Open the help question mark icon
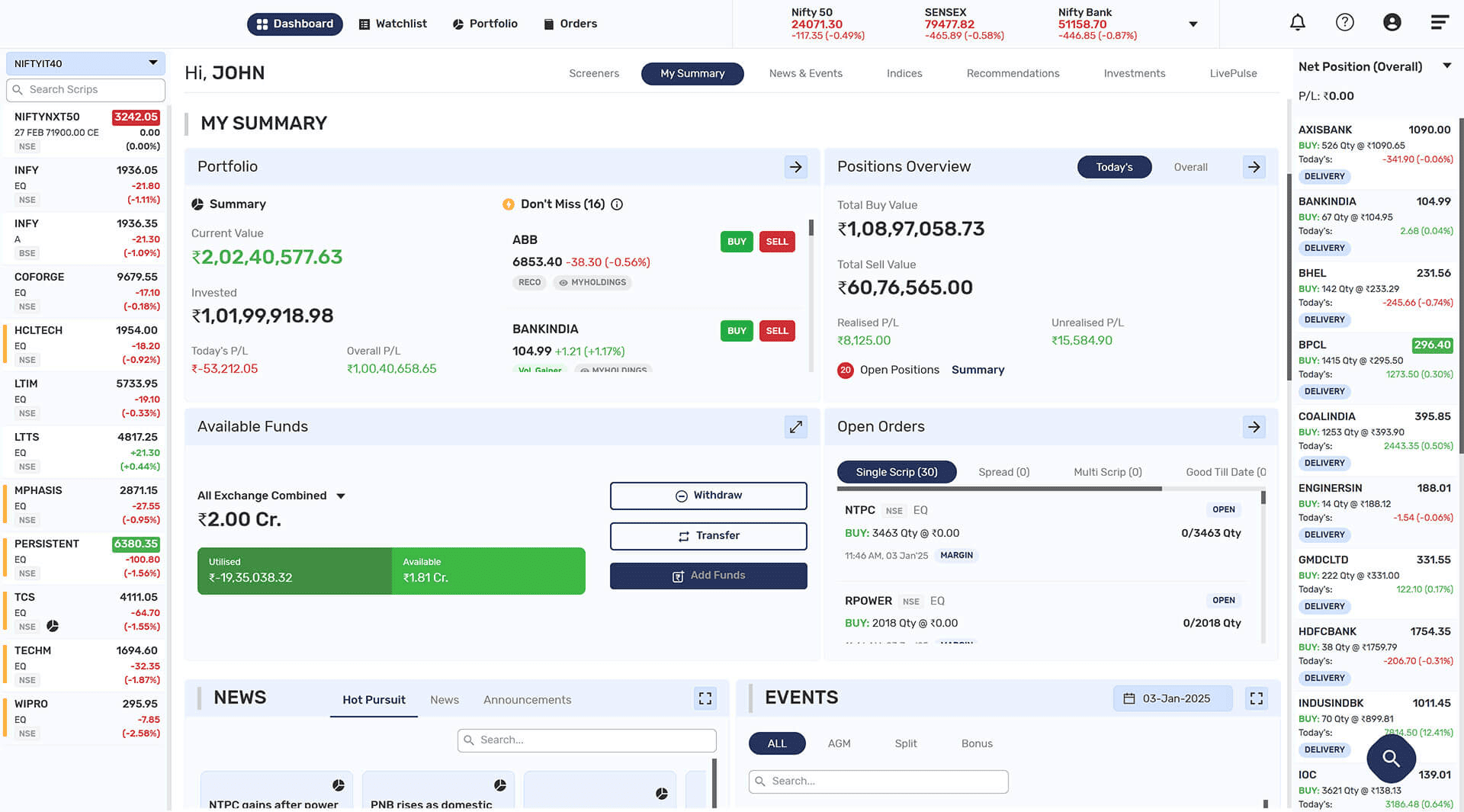The width and height of the screenshot is (1464, 812). (x=1344, y=23)
